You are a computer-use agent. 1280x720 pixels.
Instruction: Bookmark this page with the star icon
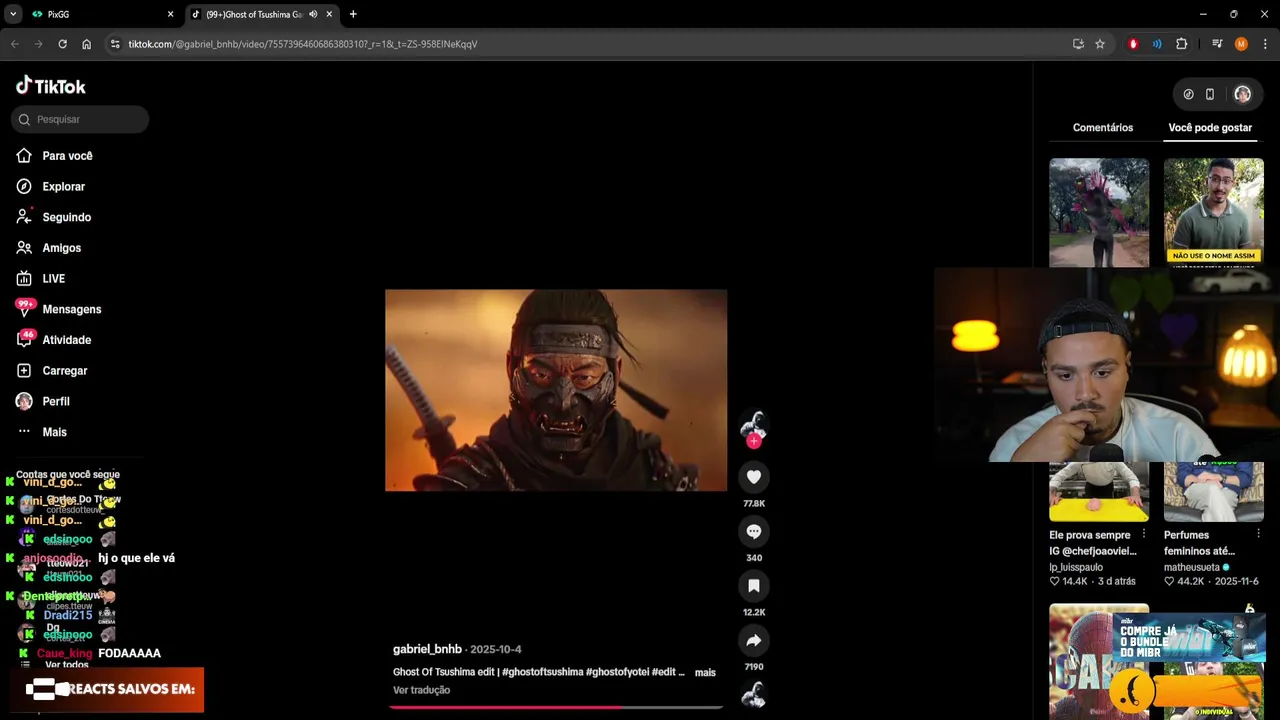point(1100,44)
